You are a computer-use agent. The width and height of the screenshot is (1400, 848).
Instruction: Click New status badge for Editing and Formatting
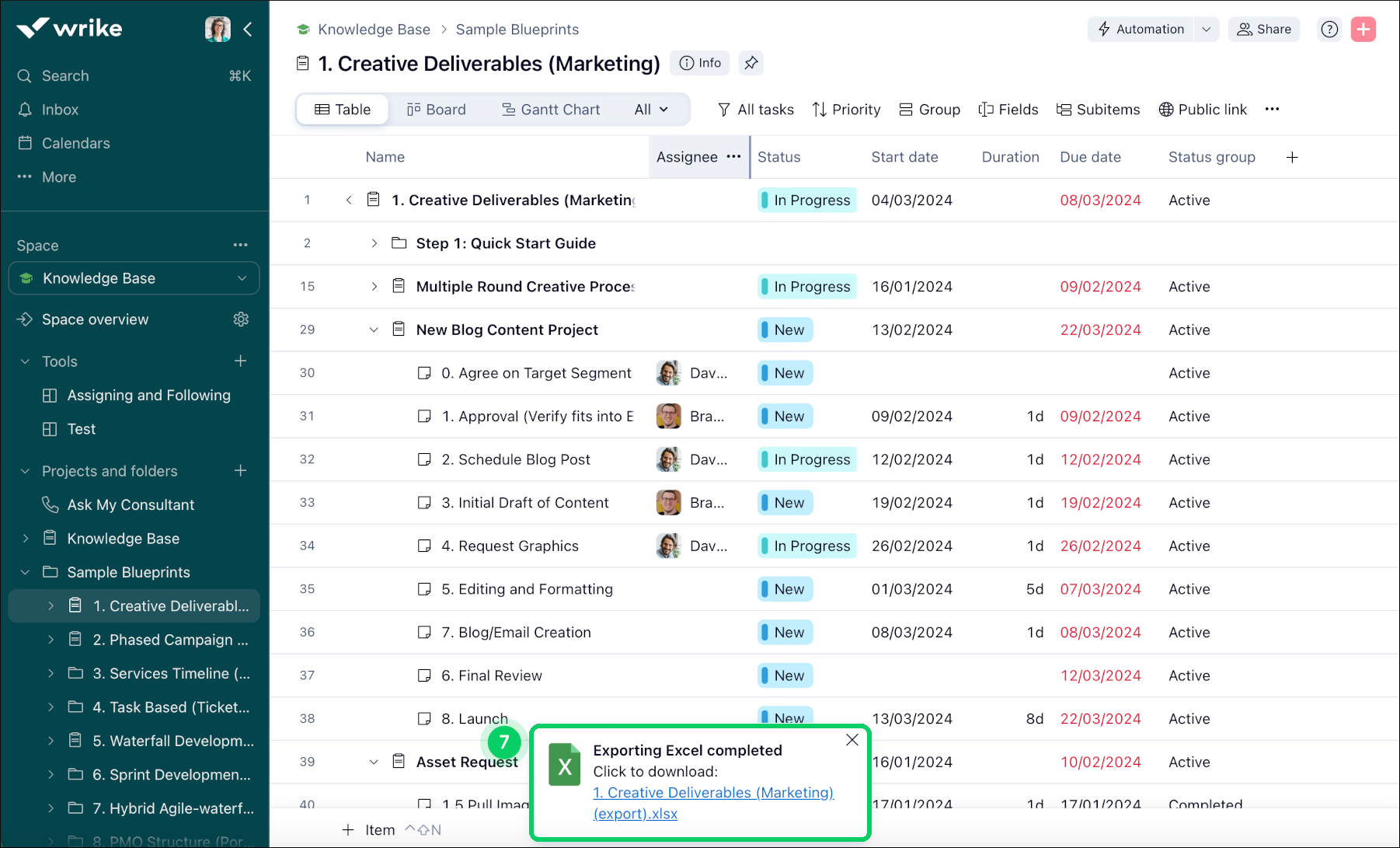(785, 589)
